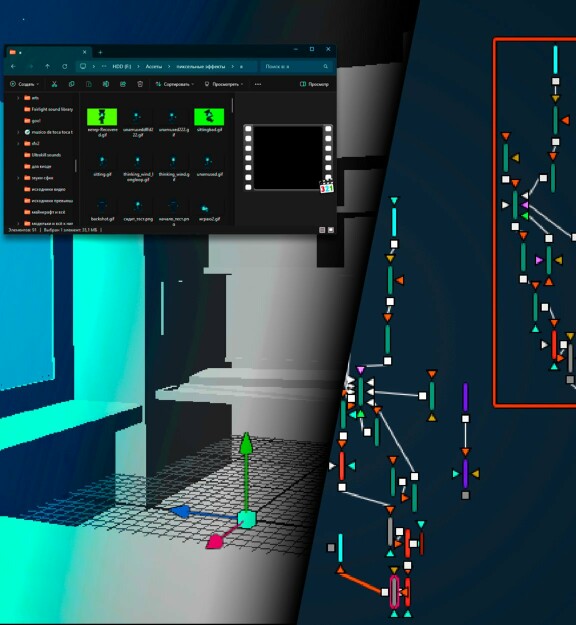
Task: Click the Cut scissors icon in Explorer toolbar
Action: (54, 84)
